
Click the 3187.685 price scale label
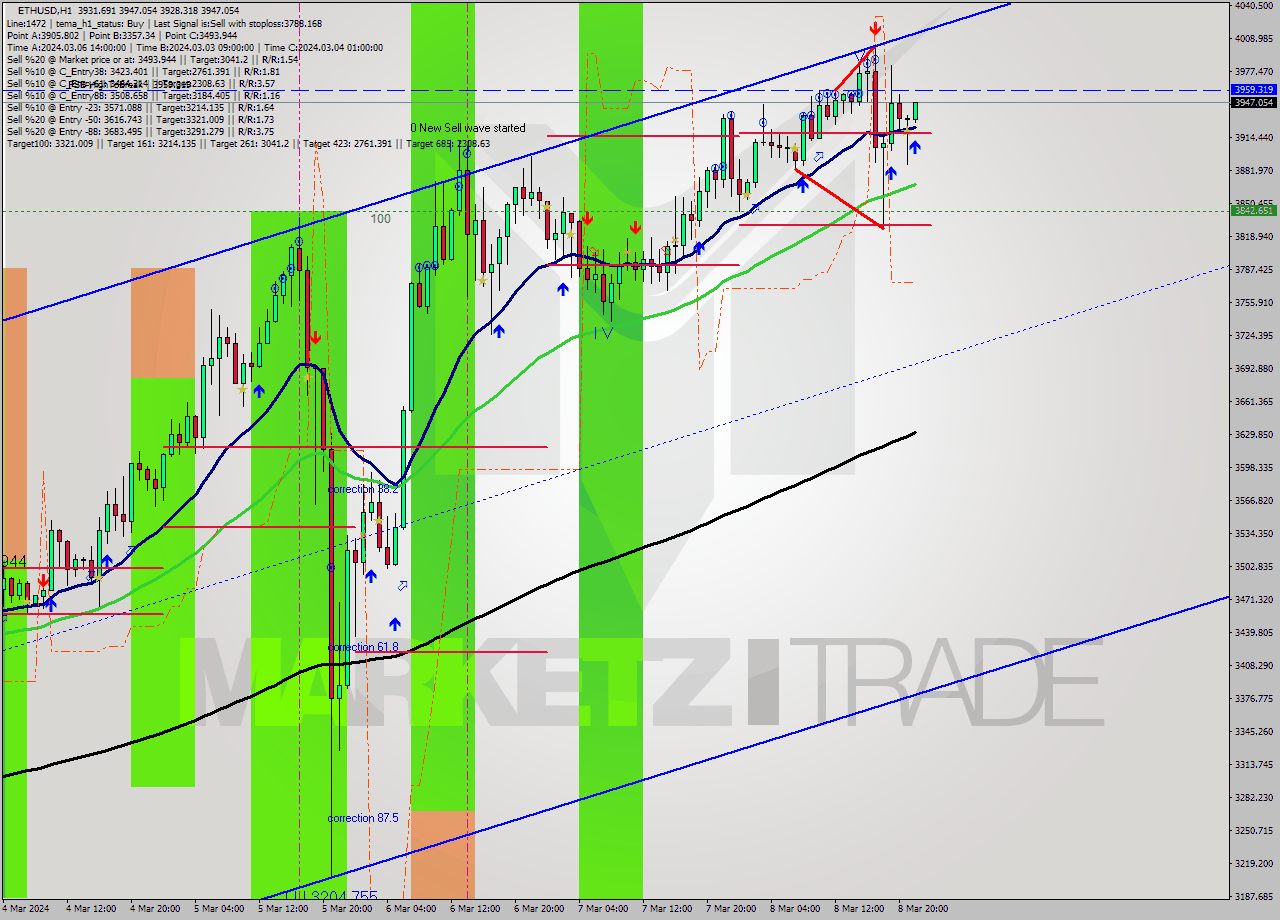tap(1255, 896)
